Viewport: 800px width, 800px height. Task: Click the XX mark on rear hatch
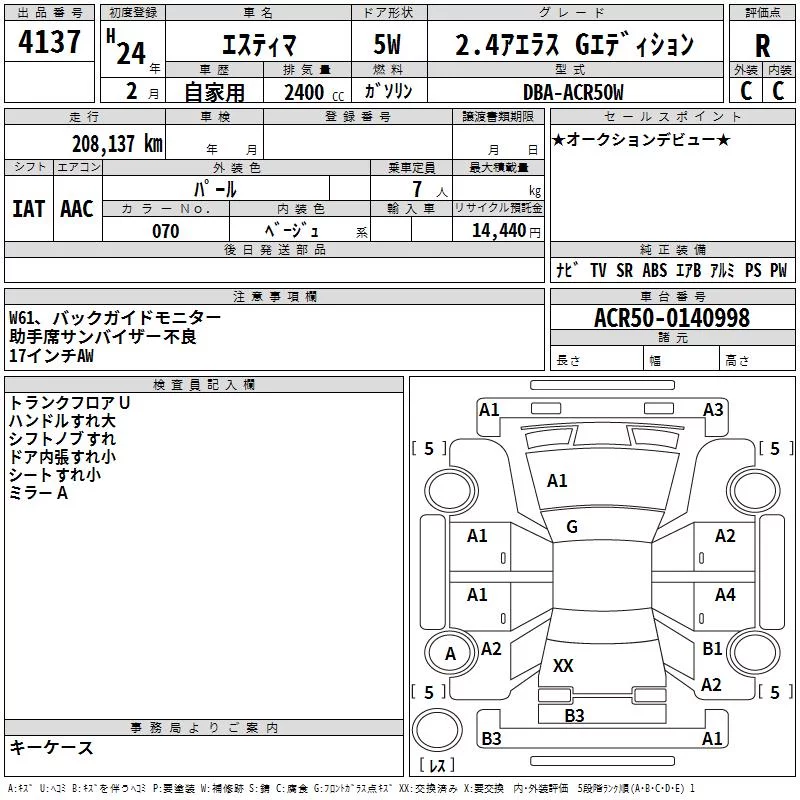(563, 665)
